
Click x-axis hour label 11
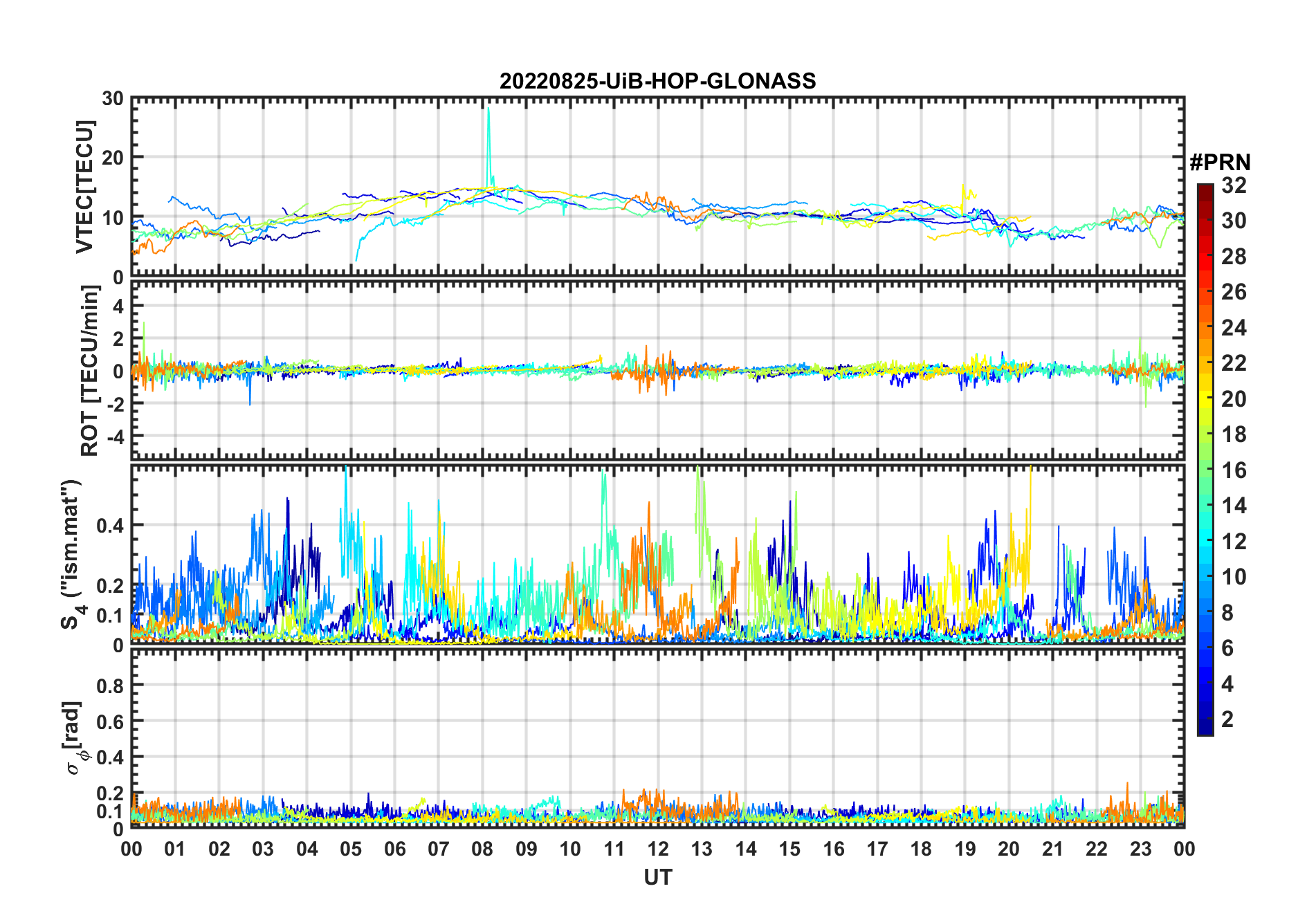point(614,849)
